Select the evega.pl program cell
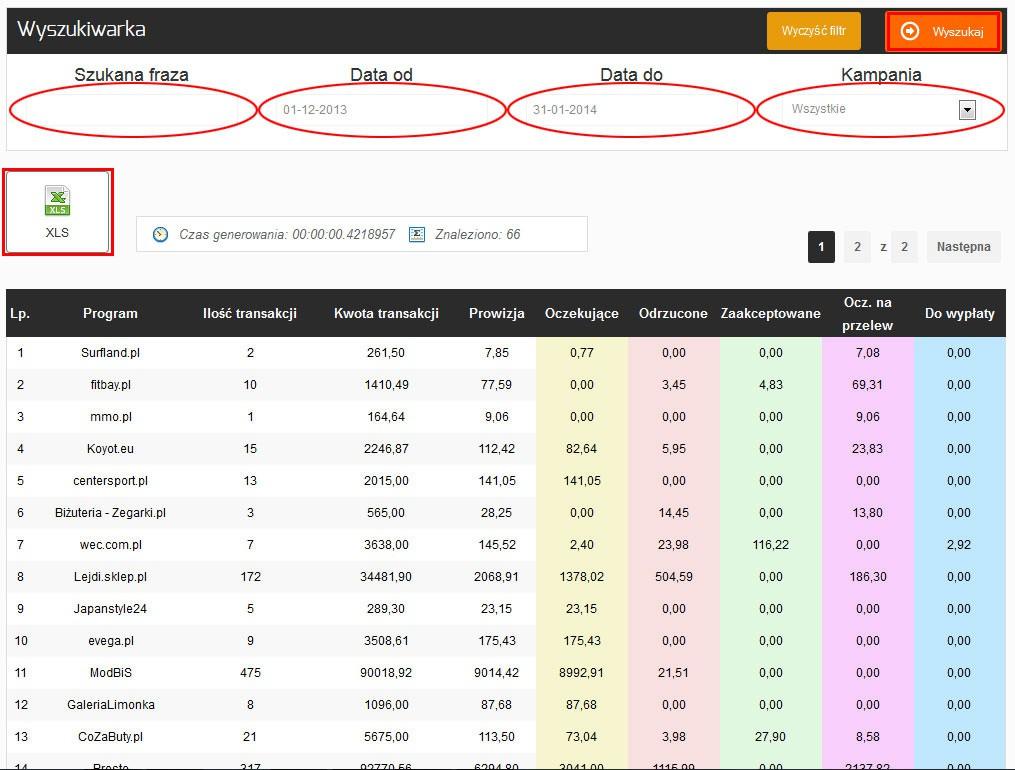 [x=110, y=641]
